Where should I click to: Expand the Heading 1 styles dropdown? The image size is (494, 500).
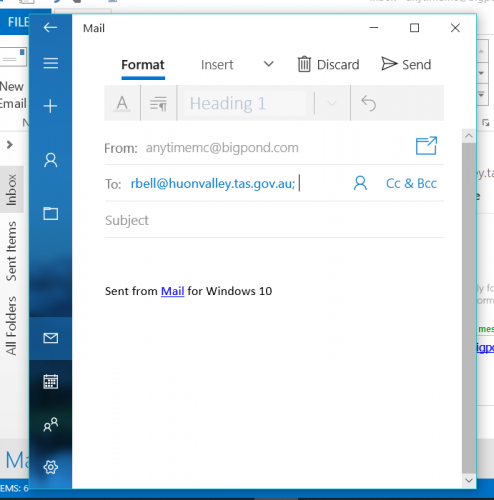(x=332, y=103)
